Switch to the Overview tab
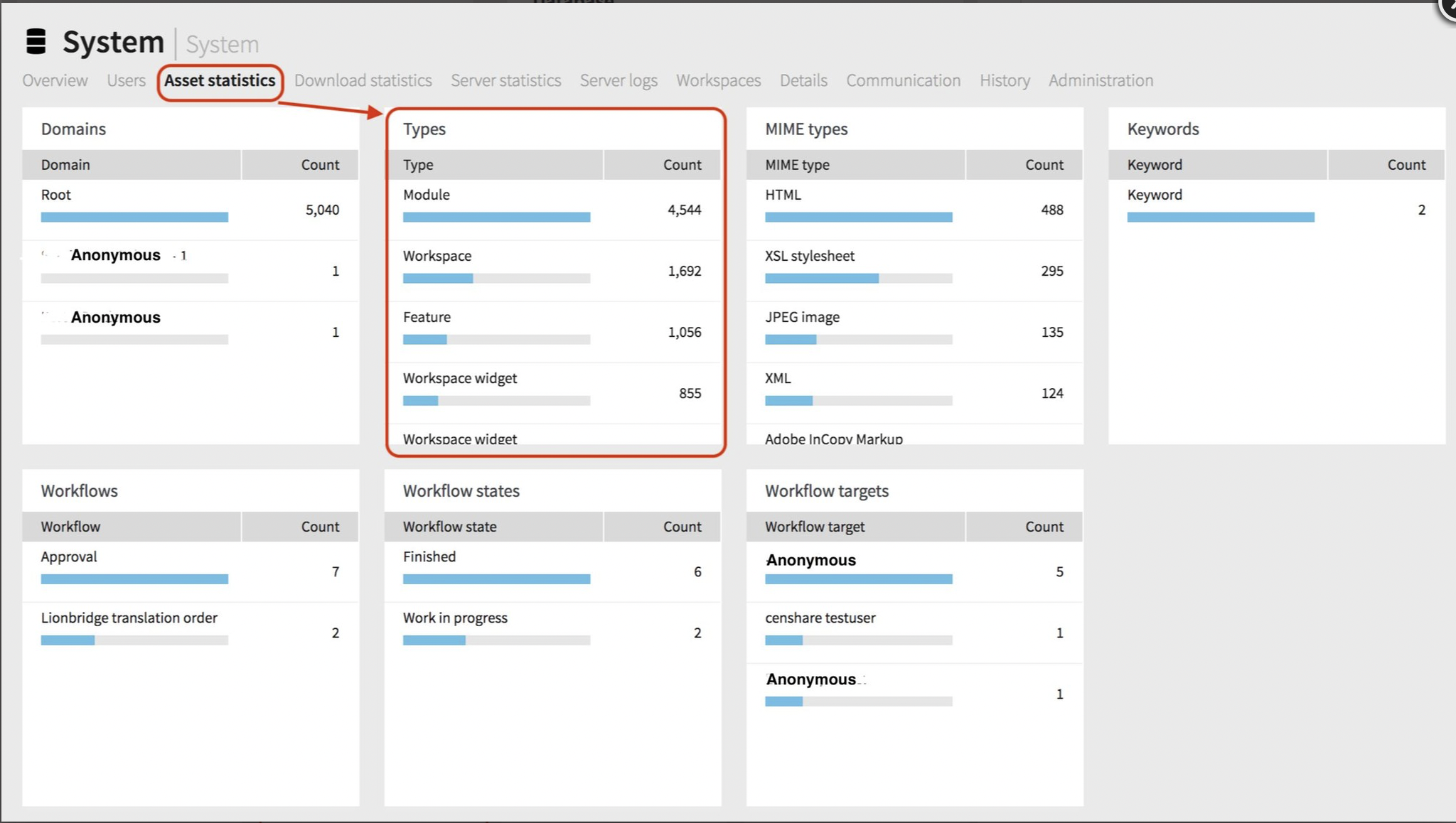The width and height of the screenshot is (1456, 823). pyautogui.click(x=55, y=80)
